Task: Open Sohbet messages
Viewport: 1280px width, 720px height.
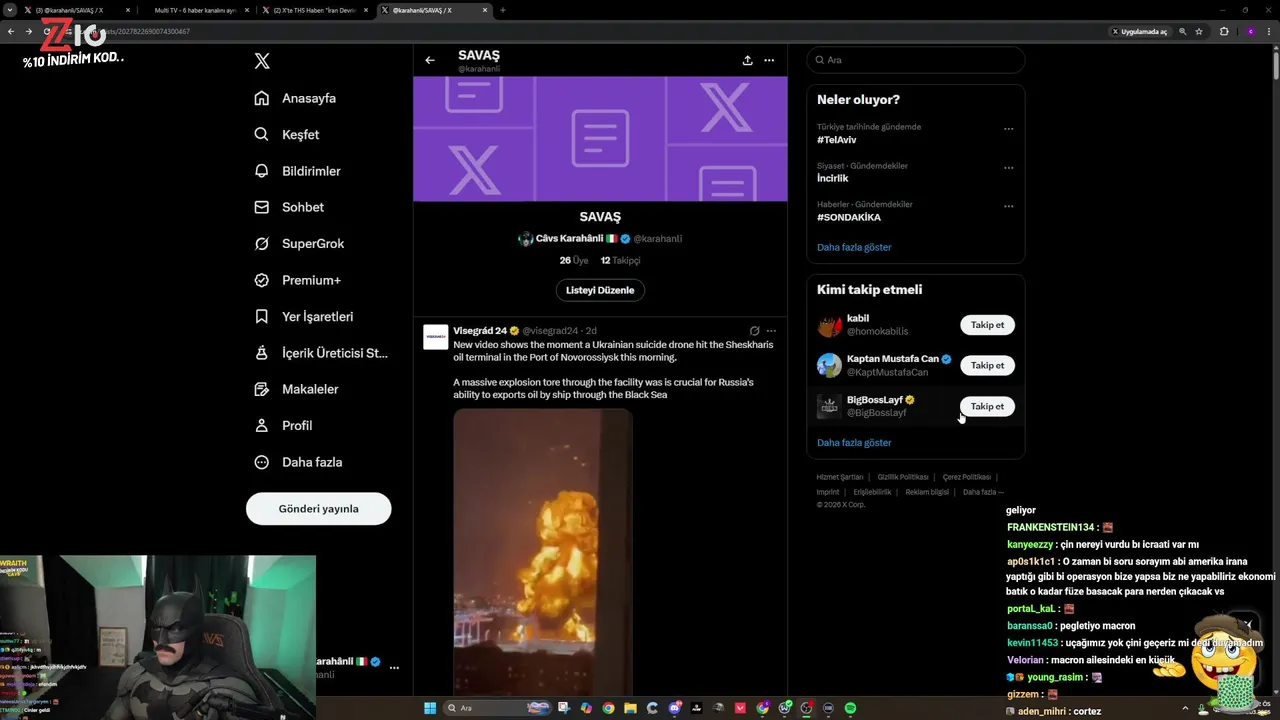Action: pyautogui.click(x=289, y=207)
